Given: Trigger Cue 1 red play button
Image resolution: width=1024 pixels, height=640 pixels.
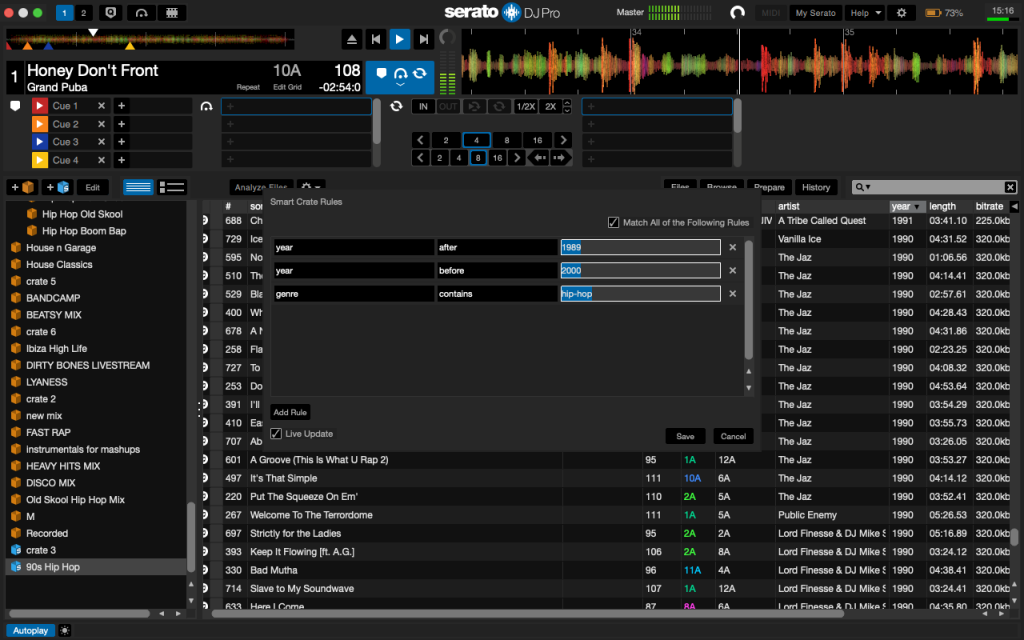Looking at the screenshot, I should pos(40,106).
